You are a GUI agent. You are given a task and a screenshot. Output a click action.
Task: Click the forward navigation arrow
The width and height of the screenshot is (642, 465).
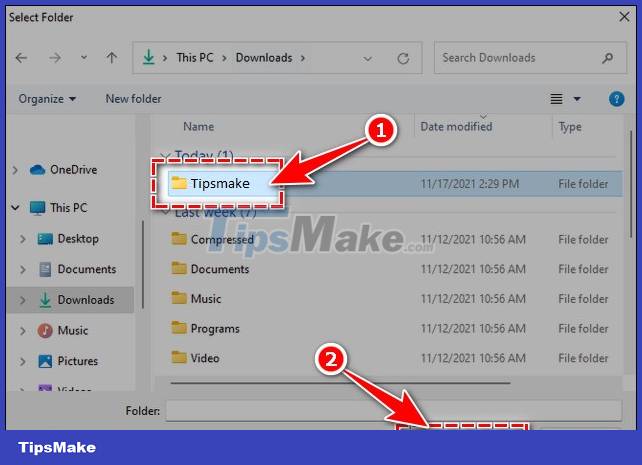55,58
